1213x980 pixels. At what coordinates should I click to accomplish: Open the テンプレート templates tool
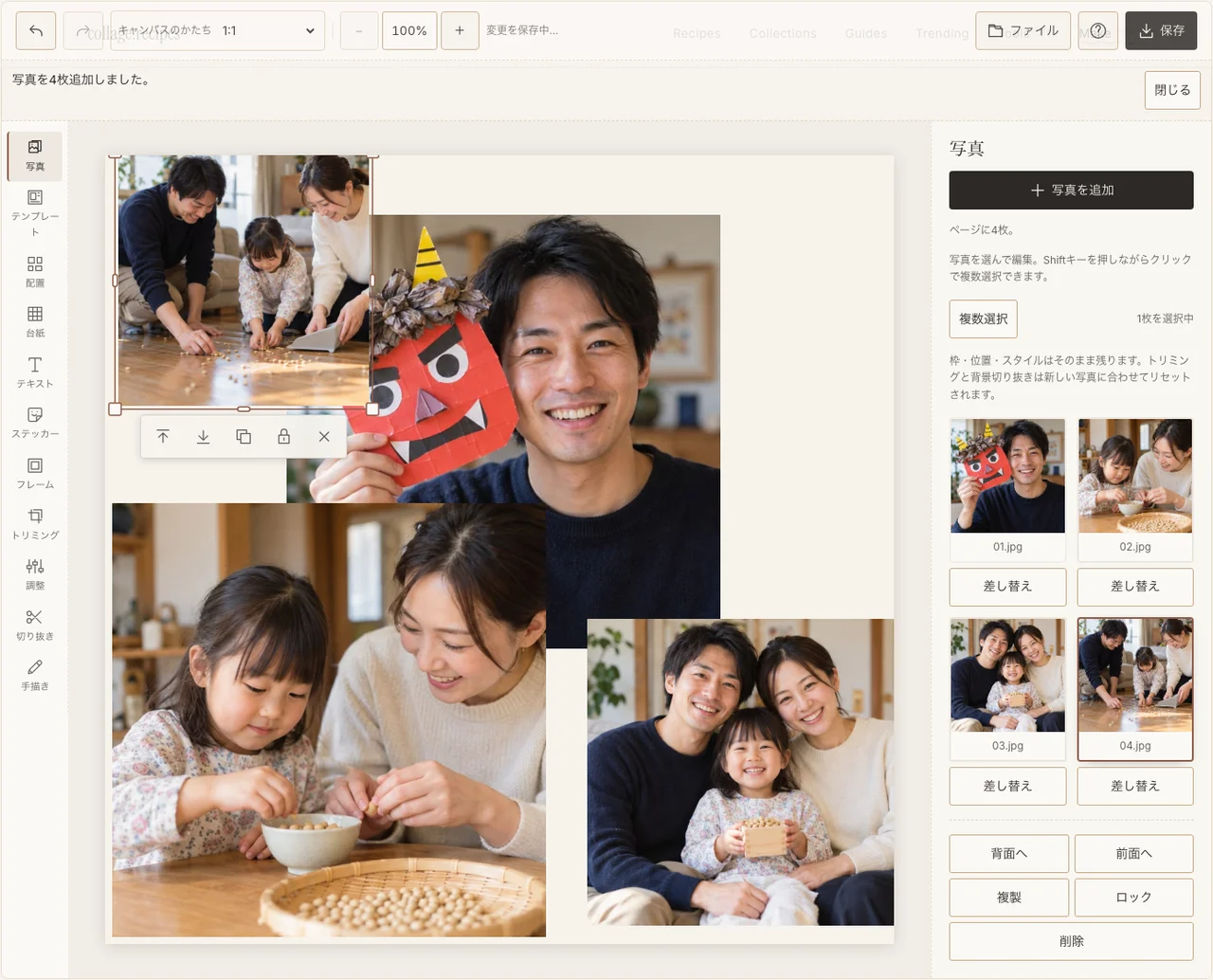point(35,213)
